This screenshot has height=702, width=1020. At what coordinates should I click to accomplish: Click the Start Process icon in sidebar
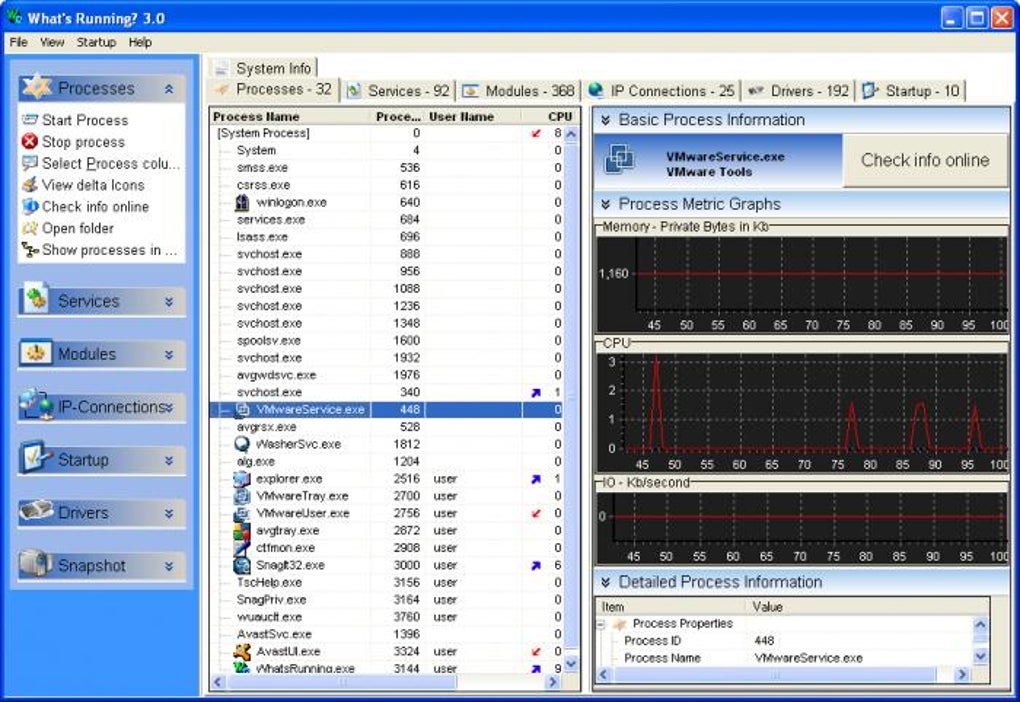(29, 120)
